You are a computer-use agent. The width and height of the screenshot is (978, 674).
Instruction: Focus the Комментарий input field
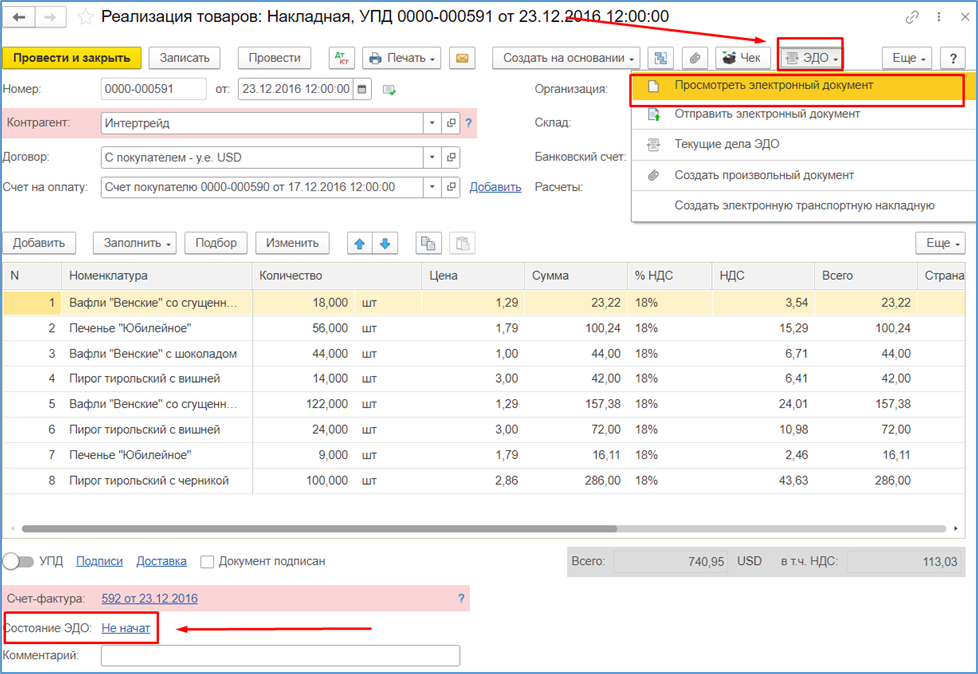(281, 656)
